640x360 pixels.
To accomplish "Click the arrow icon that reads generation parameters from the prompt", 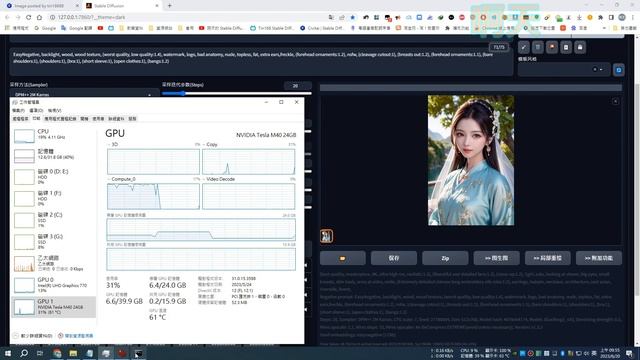I will pos(524,47).
